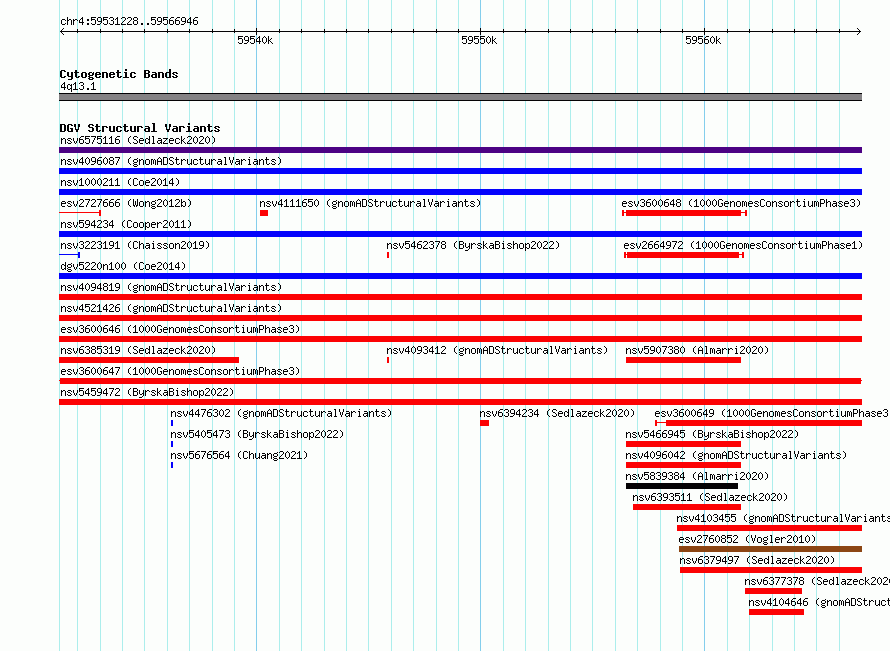Select the esv2727666 (Wong2012b) label
The width and height of the screenshot is (890, 651).
point(126,203)
